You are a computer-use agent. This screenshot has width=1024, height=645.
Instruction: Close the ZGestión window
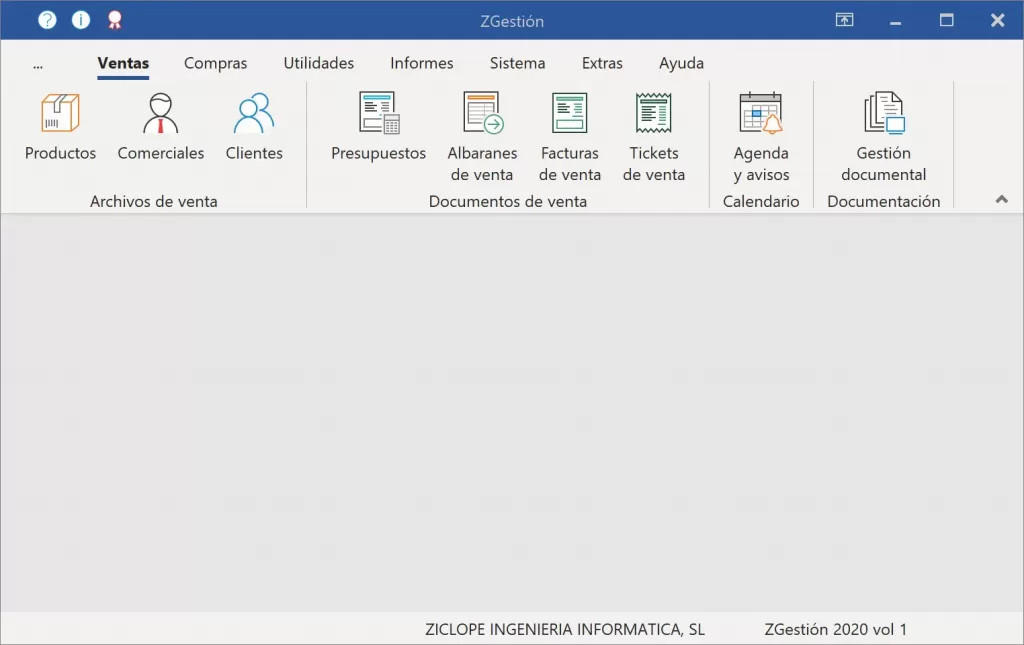(997, 20)
